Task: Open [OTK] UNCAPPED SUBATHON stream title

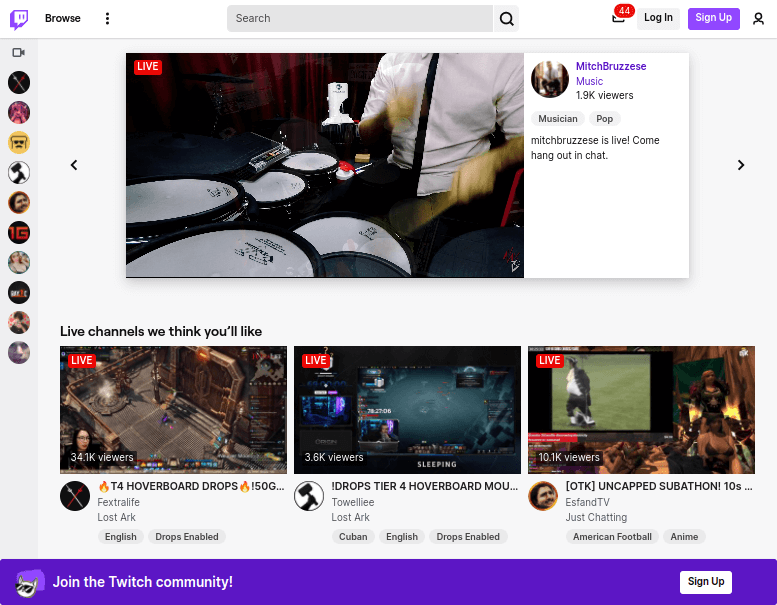Action: tap(659, 487)
